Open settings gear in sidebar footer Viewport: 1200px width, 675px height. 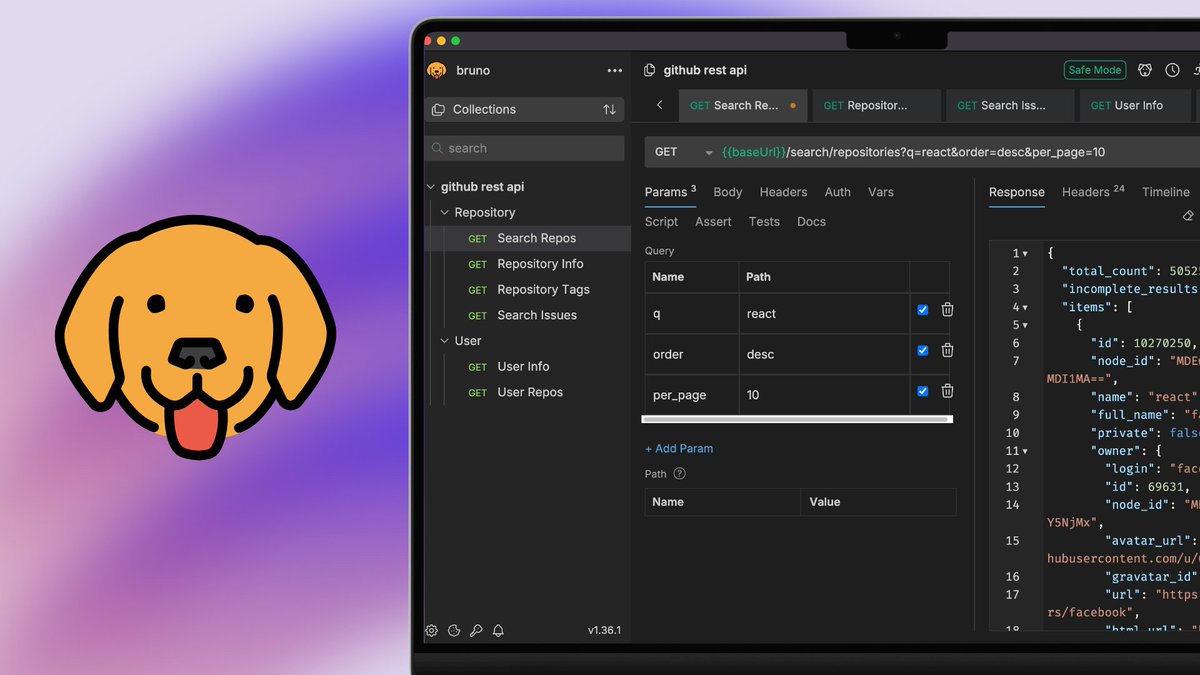click(x=432, y=631)
